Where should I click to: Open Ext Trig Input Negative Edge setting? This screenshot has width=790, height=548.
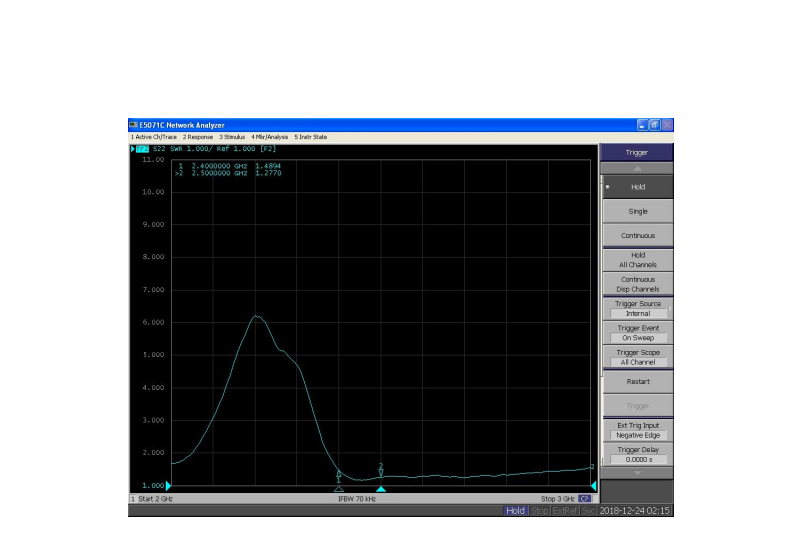[x=637, y=430]
